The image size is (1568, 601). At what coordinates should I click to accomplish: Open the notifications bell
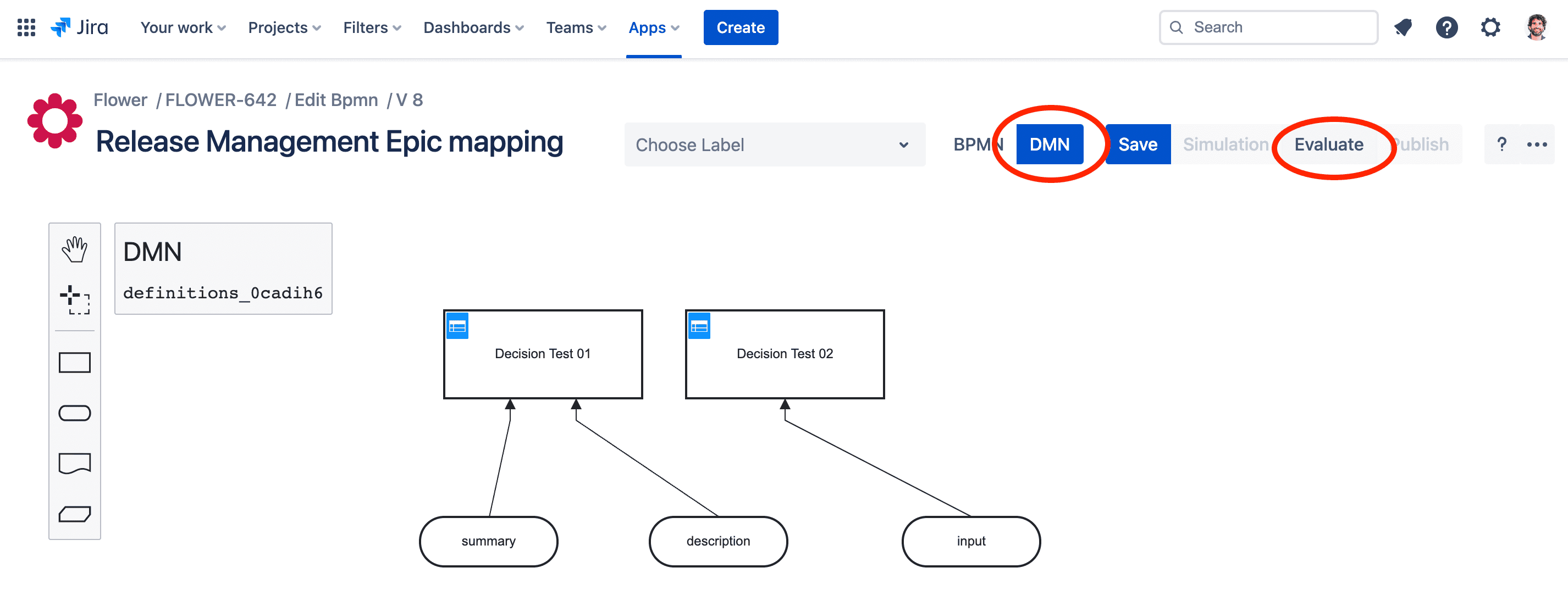tap(1403, 27)
